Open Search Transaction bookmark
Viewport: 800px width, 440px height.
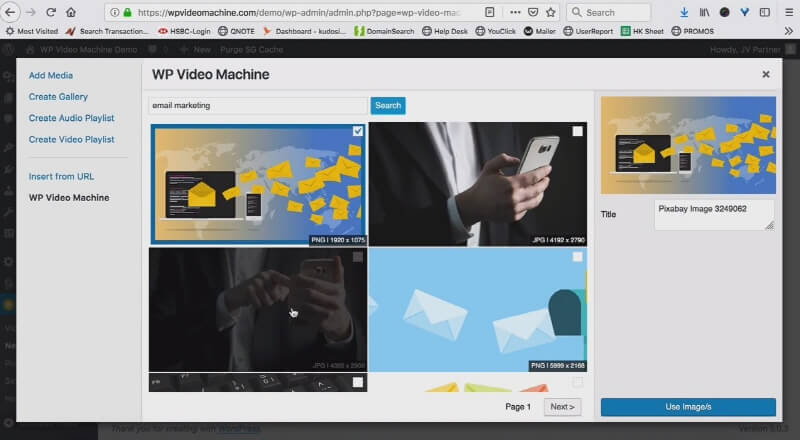coord(107,31)
